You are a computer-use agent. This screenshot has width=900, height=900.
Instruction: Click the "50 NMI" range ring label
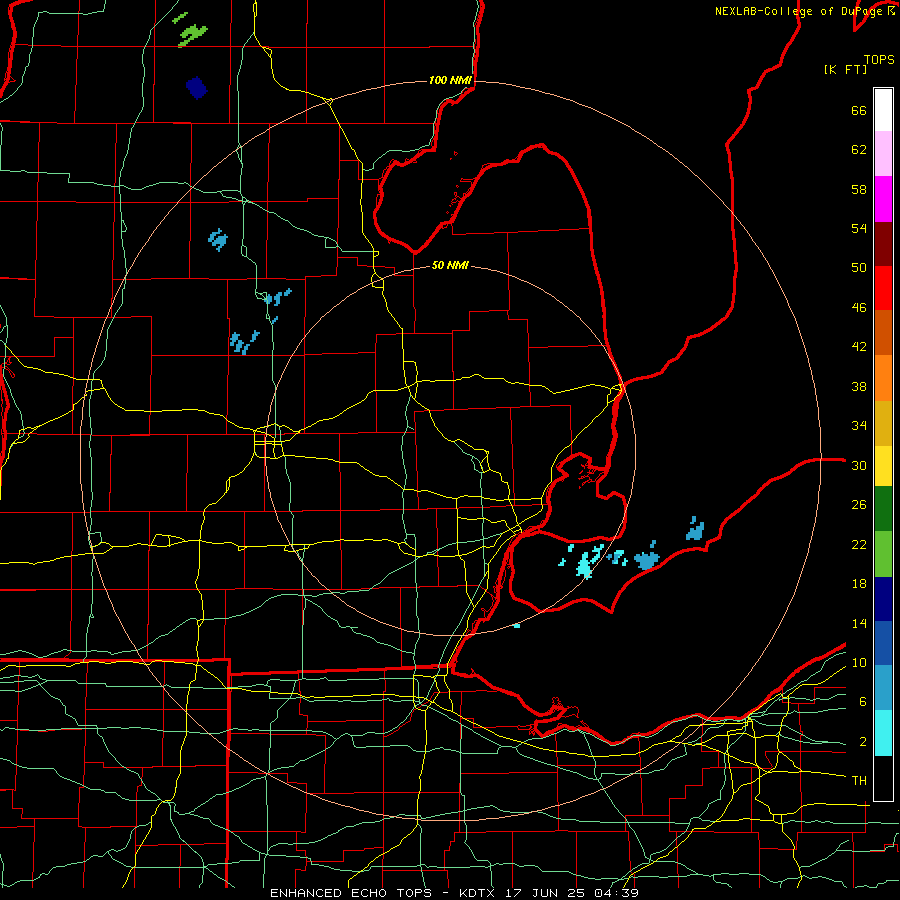(x=450, y=265)
